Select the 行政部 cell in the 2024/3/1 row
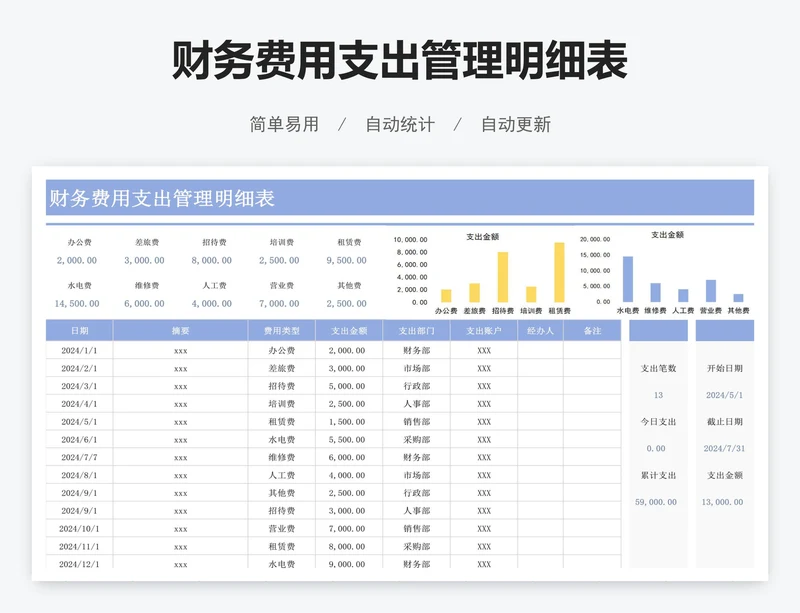800x613 pixels. coord(416,386)
